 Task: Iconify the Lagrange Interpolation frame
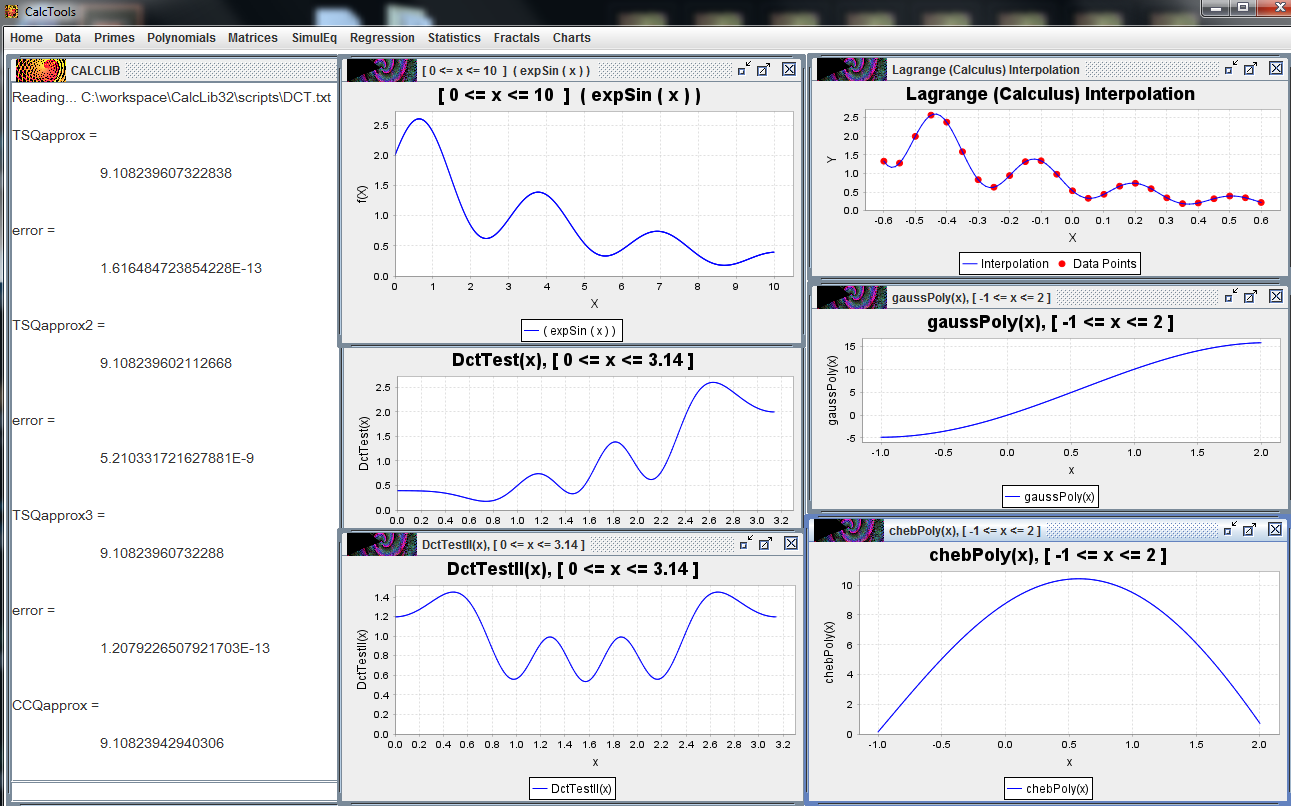click(x=1231, y=68)
